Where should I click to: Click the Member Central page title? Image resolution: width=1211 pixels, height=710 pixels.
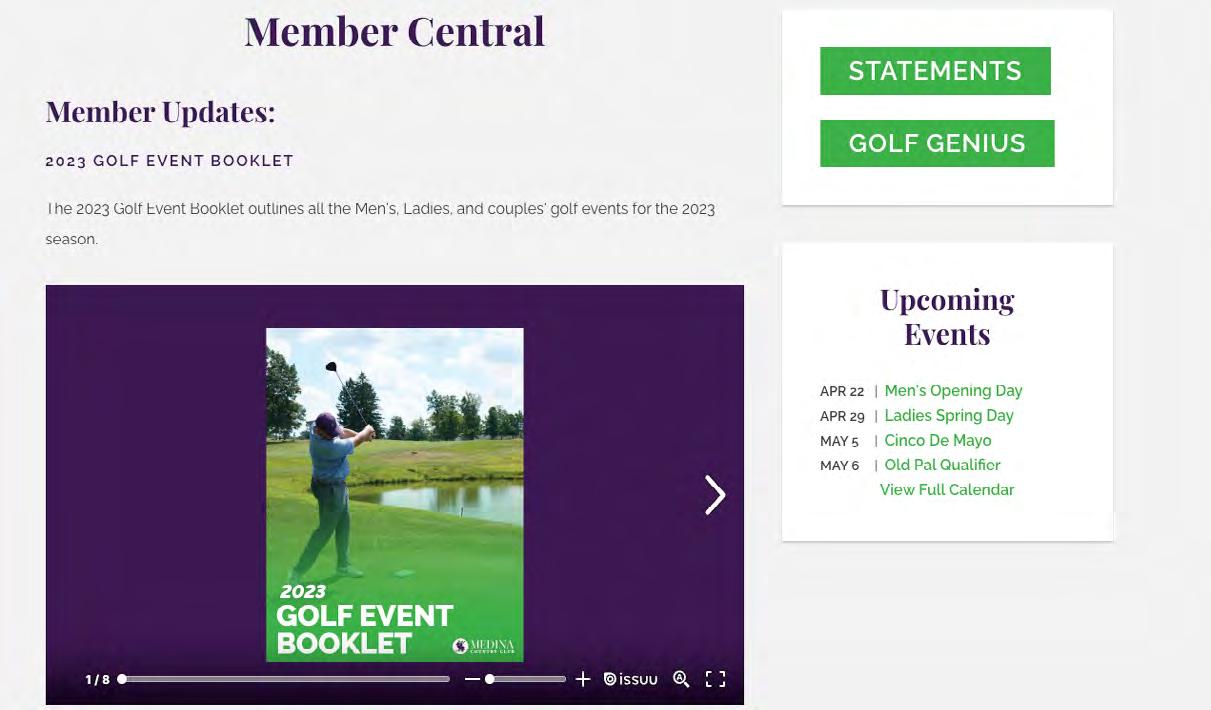tap(394, 31)
